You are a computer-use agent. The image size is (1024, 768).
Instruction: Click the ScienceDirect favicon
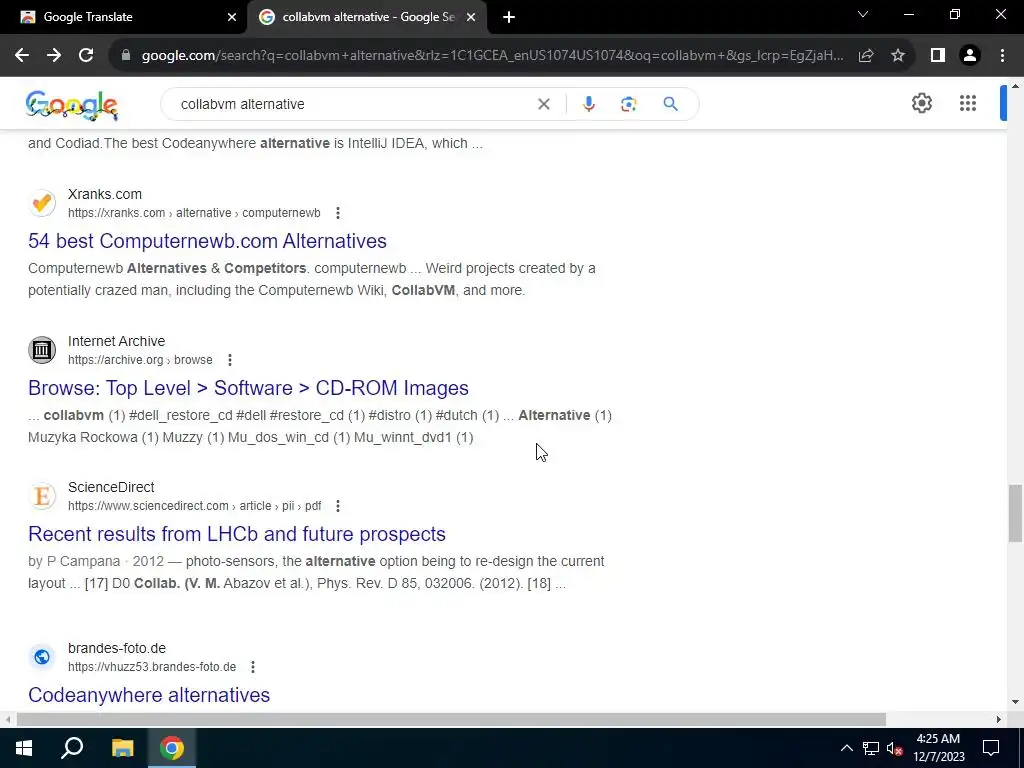click(x=42, y=496)
